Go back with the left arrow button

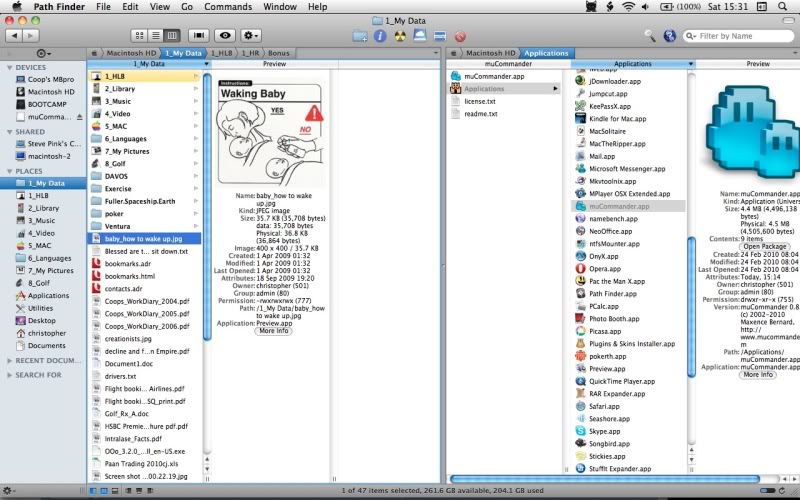tap(14, 35)
